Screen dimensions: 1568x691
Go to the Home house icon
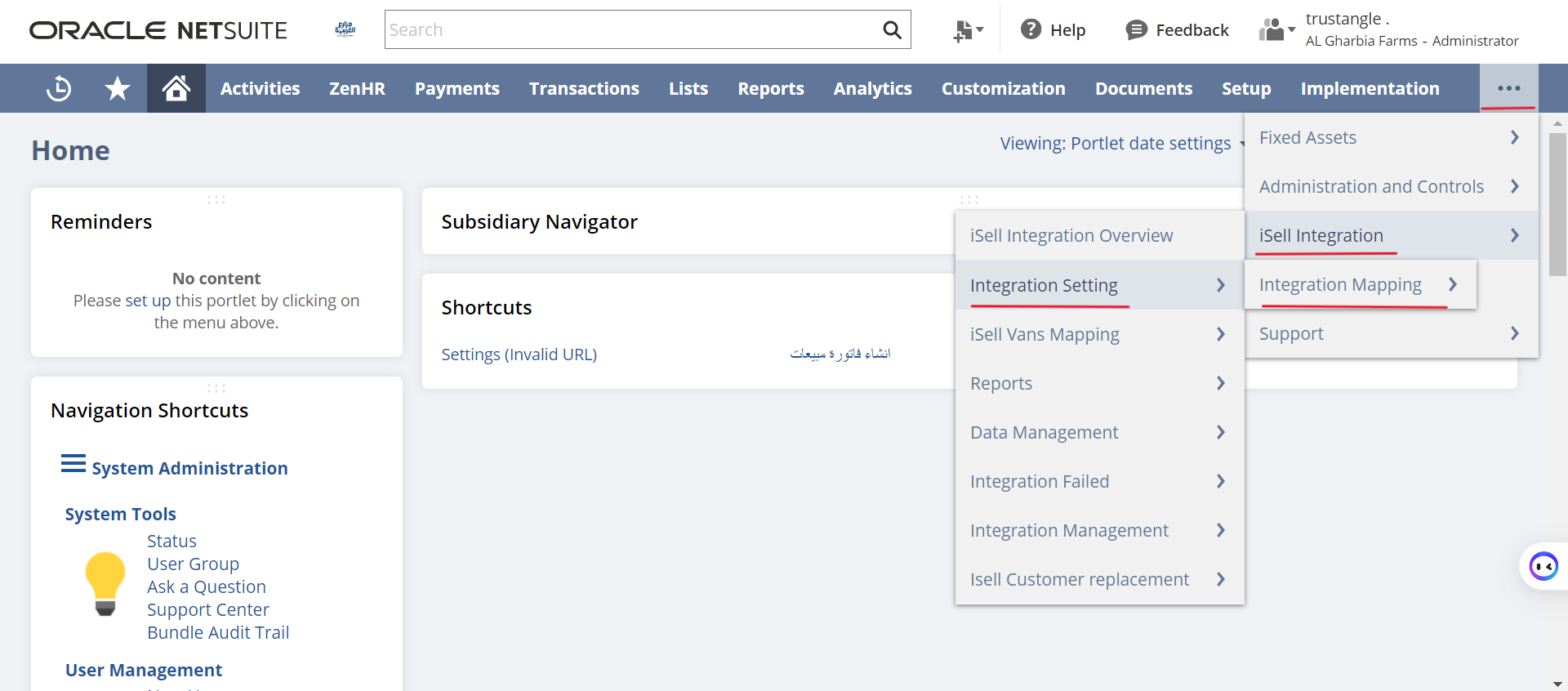coord(176,88)
